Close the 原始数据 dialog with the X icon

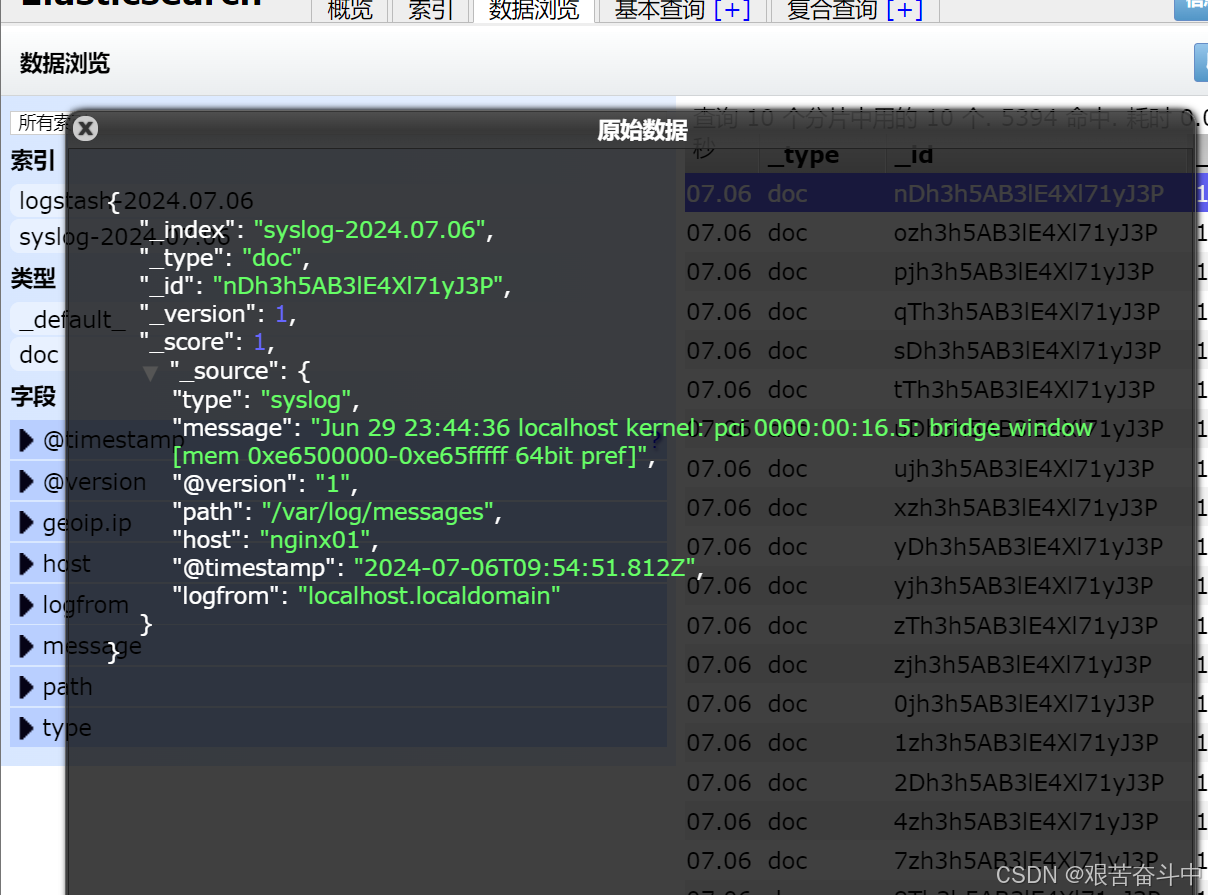click(x=86, y=129)
